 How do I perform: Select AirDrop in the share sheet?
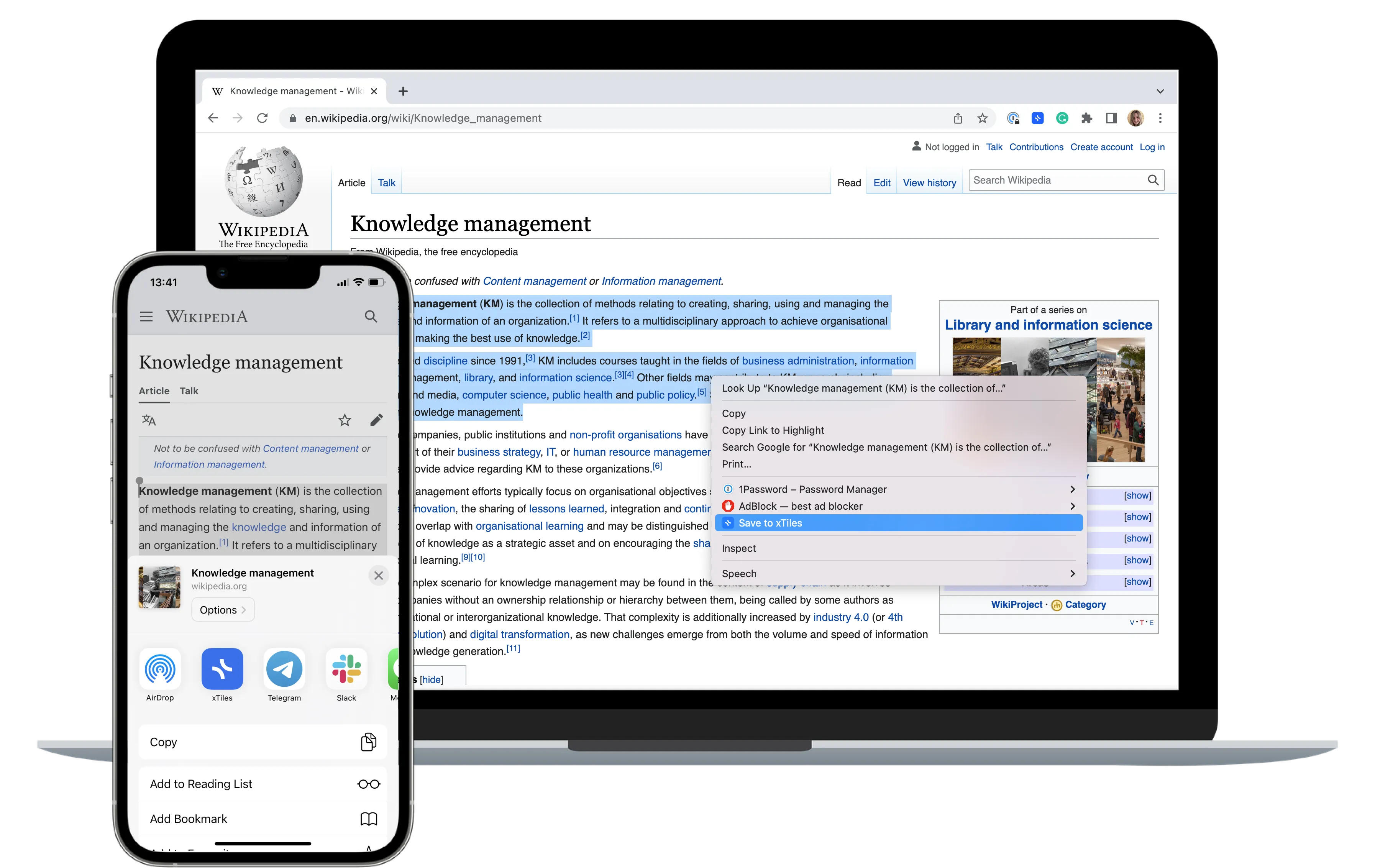[x=160, y=669]
